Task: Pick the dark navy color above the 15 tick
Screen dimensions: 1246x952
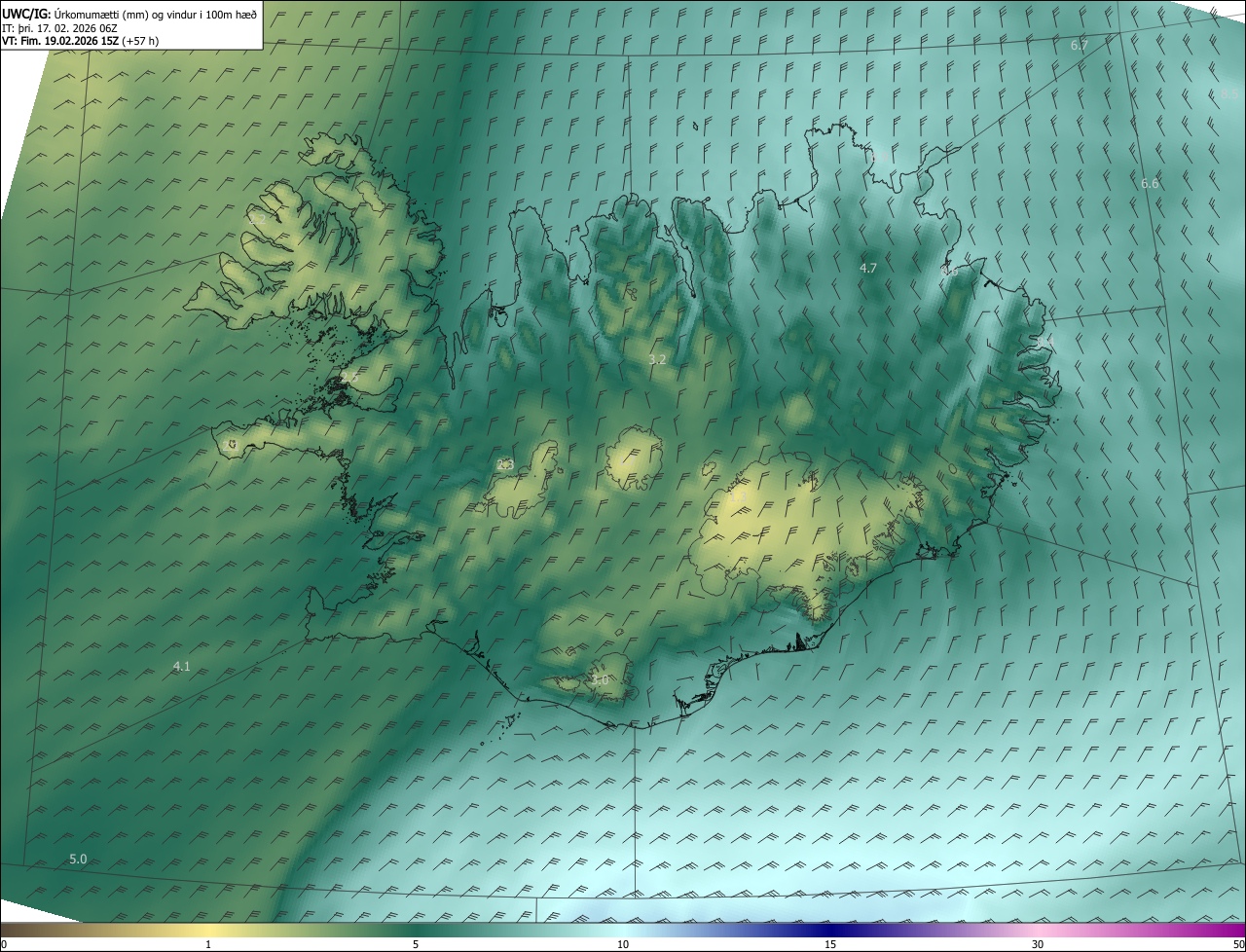Action: (830, 930)
